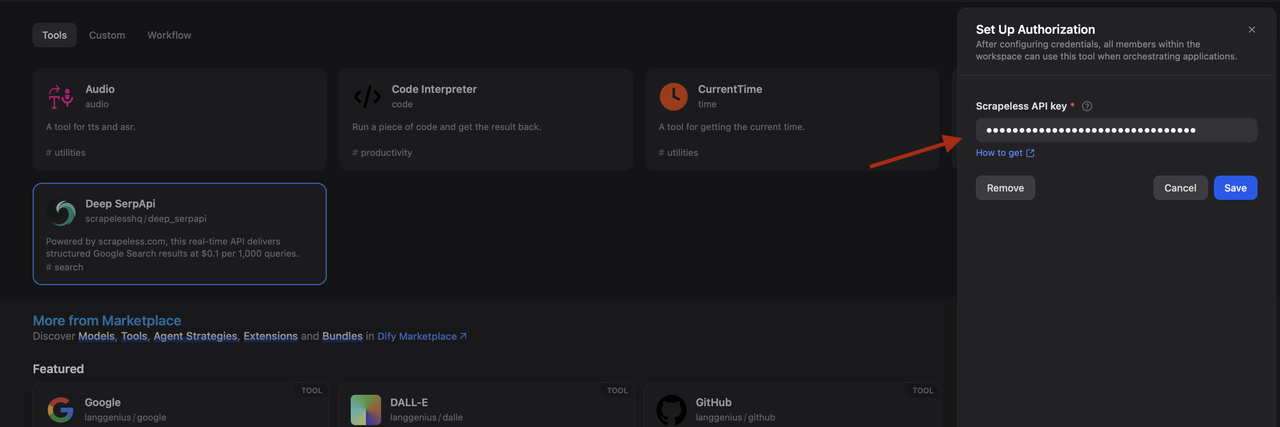This screenshot has width=1280, height=427.
Task: Close the Set Up Authorization panel
Action: pyautogui.click(x=1251, y=30)
